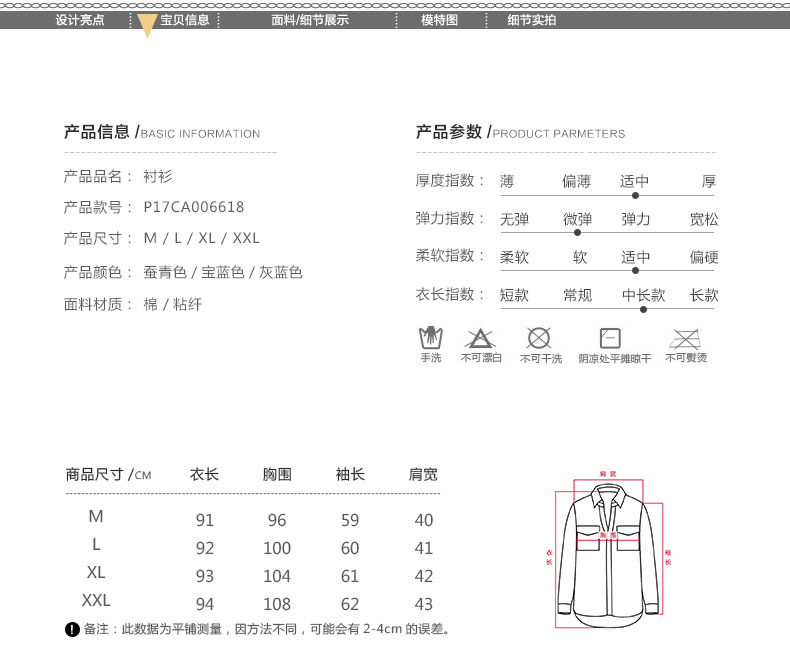Select the 细节实拍 tab
Screen dimensions: 790x665
click(x=532, y=20)
